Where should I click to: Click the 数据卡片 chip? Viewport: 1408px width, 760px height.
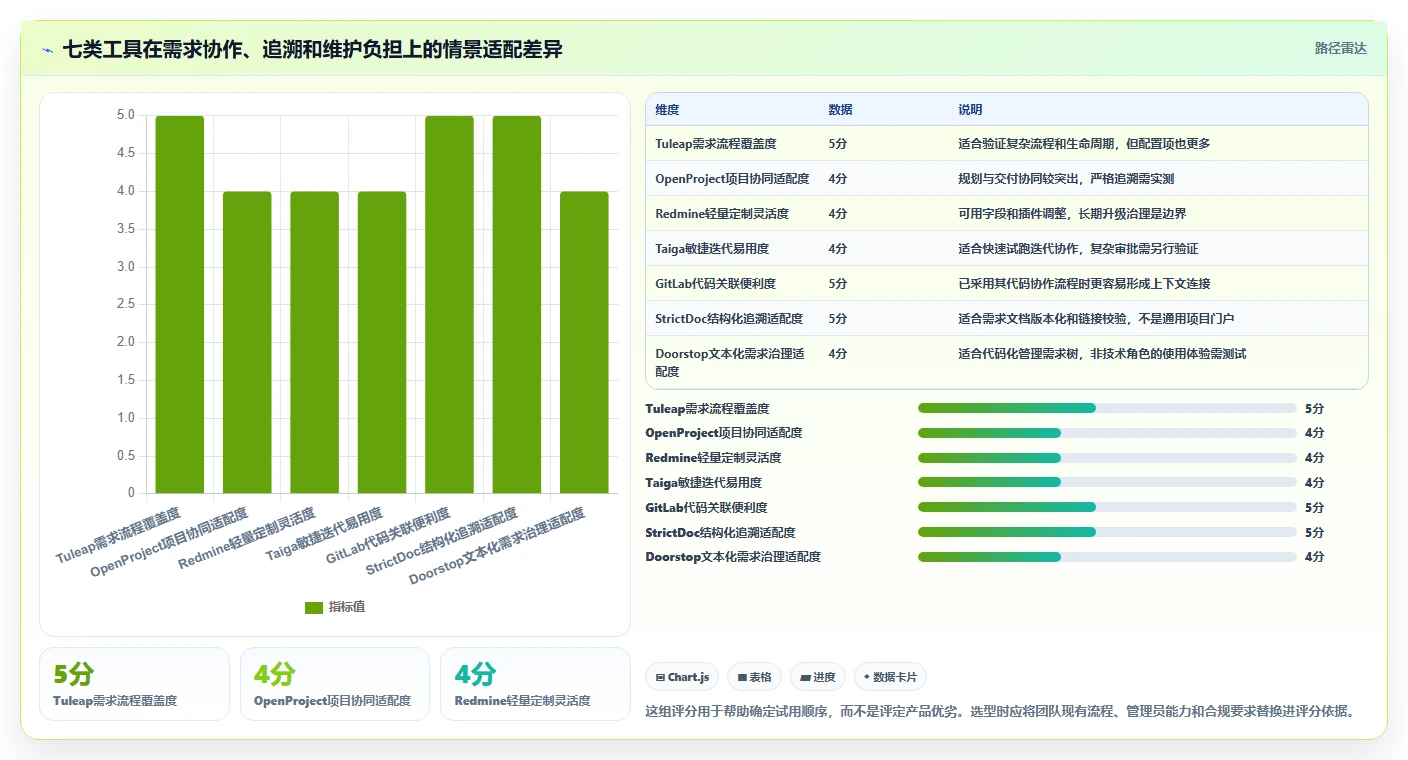tap(890, 677)
